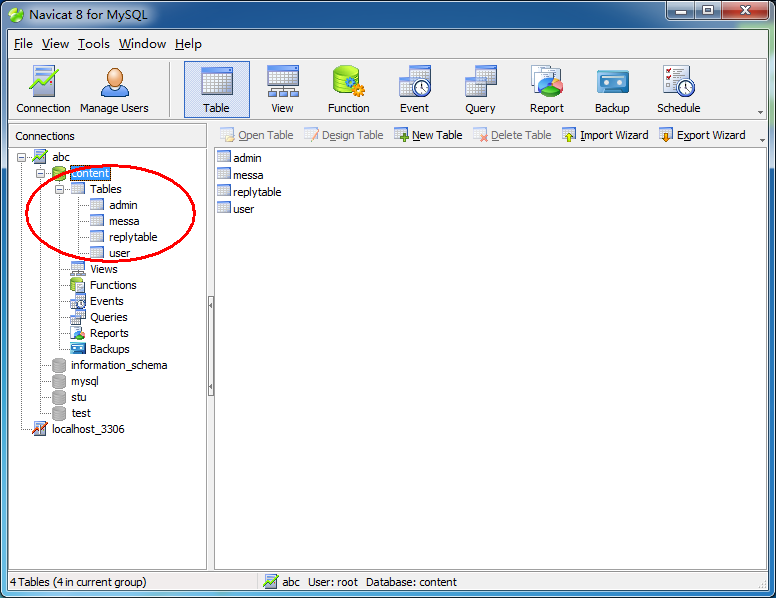Select replytable in the tree

(x=133, y=237)
